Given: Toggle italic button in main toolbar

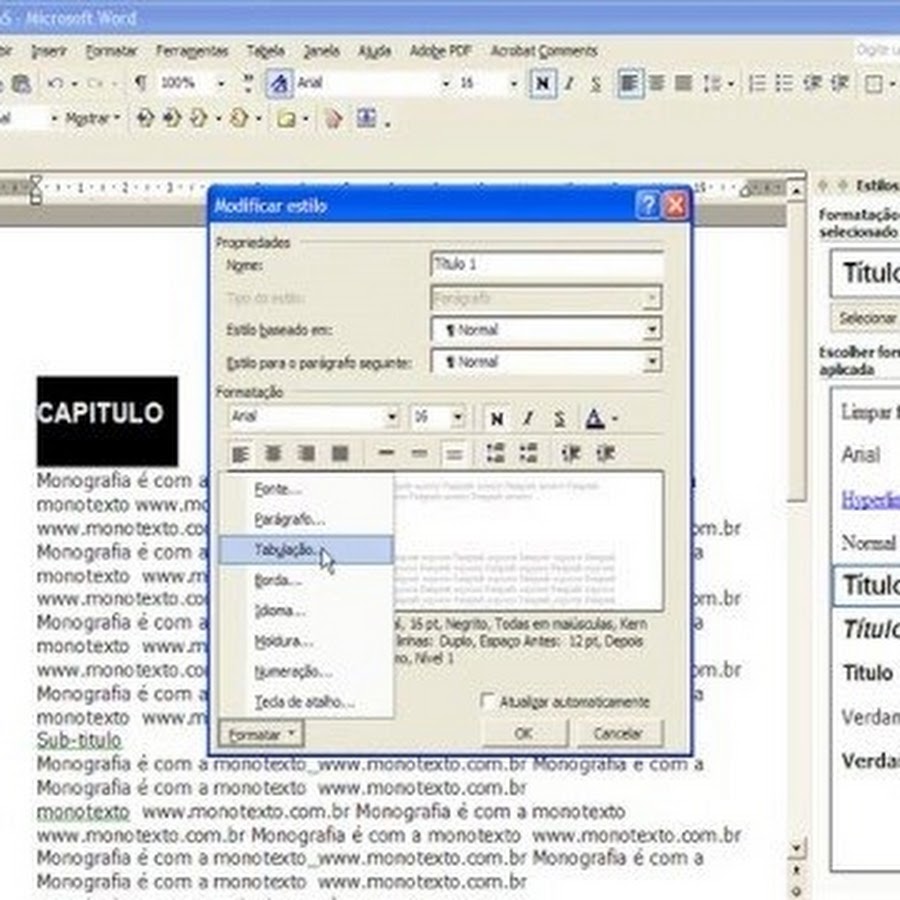Looking at the screenshot, I should [x=569, y=84].
